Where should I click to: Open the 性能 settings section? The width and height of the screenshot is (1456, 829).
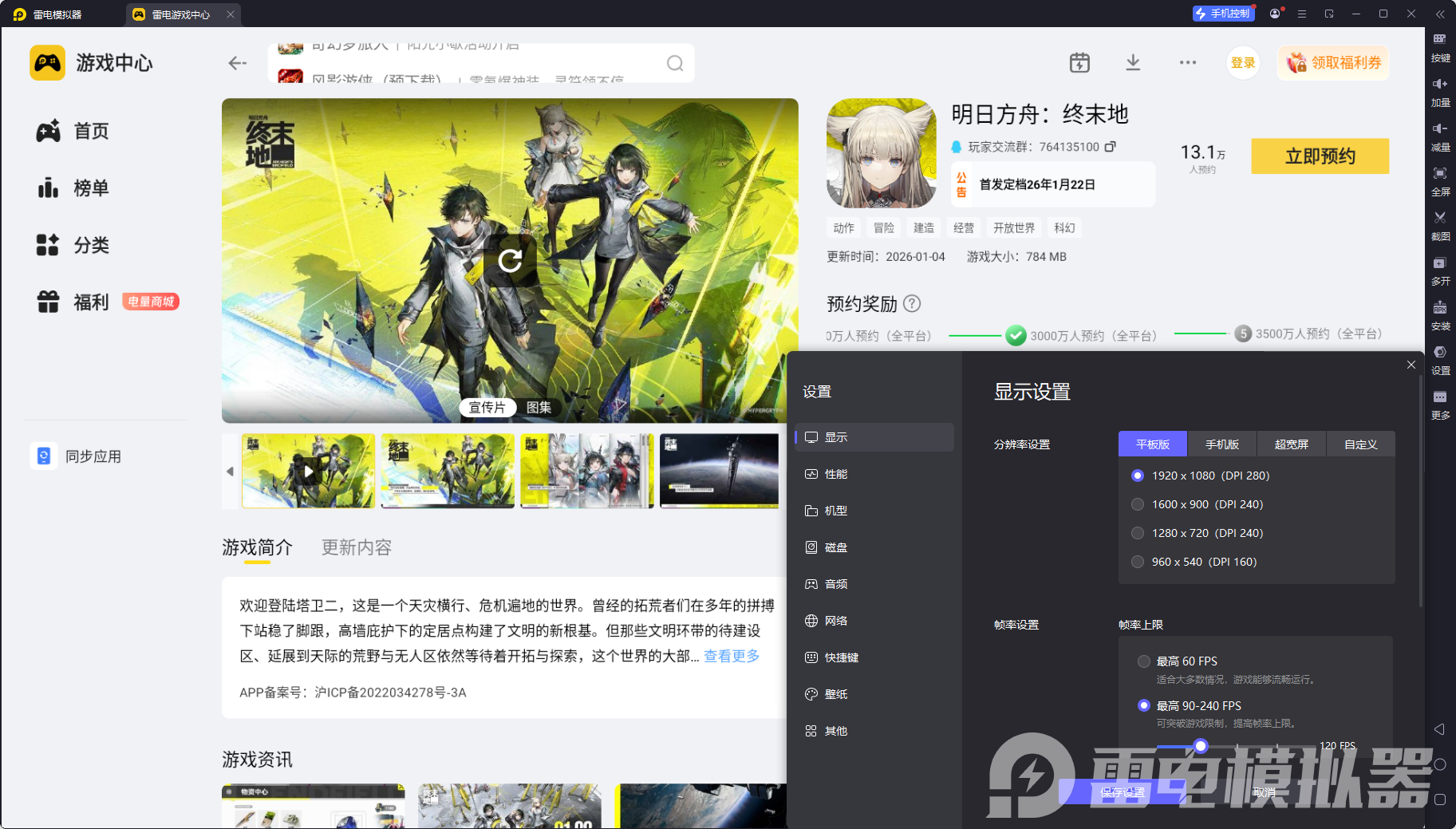point(835,474)
